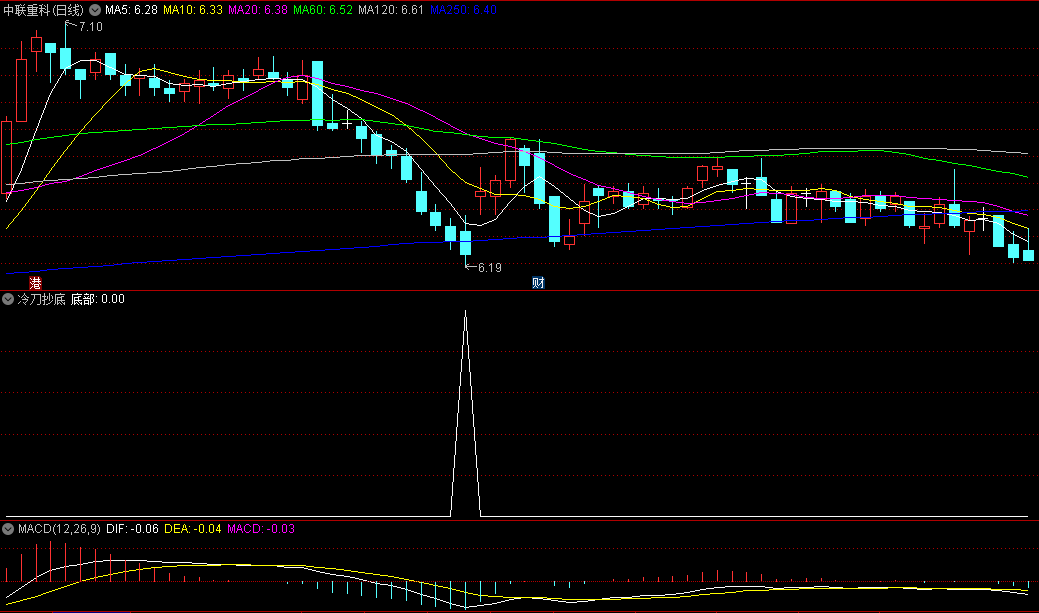Click the MA5: 6.28 label

[131, 10]
